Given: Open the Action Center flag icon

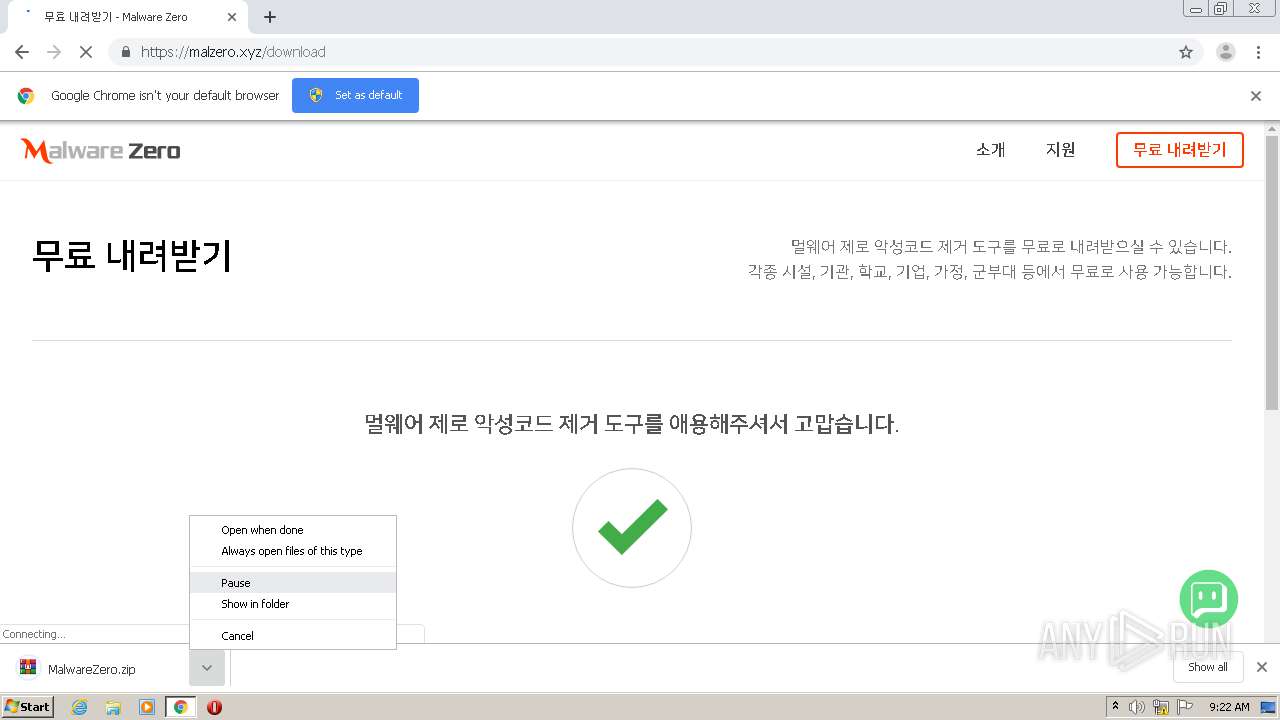Looking at the screenshot, I should point(1185,707).
